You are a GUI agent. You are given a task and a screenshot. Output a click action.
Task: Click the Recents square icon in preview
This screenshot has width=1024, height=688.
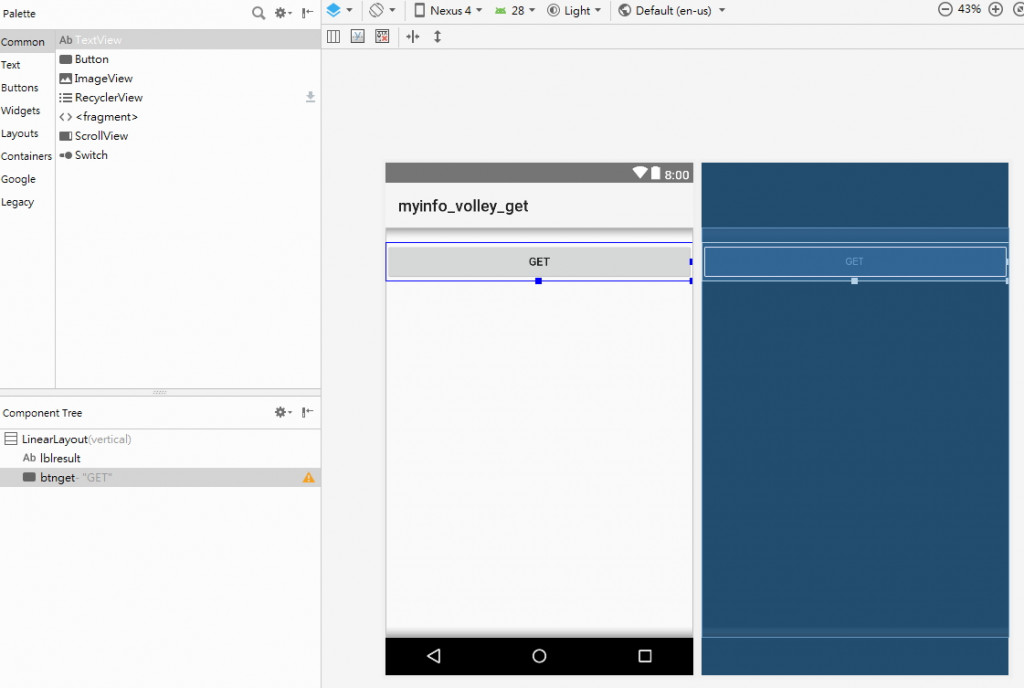645,655
